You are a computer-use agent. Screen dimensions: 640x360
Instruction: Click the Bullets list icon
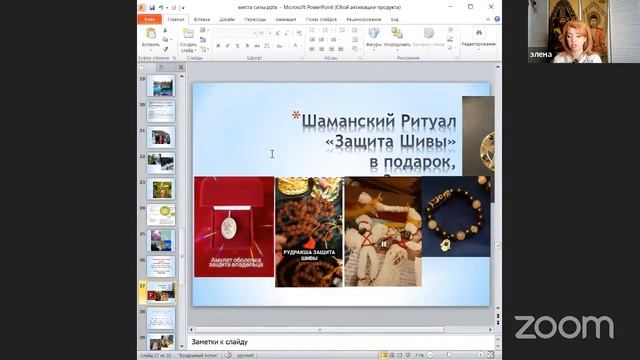click(313, 31)
